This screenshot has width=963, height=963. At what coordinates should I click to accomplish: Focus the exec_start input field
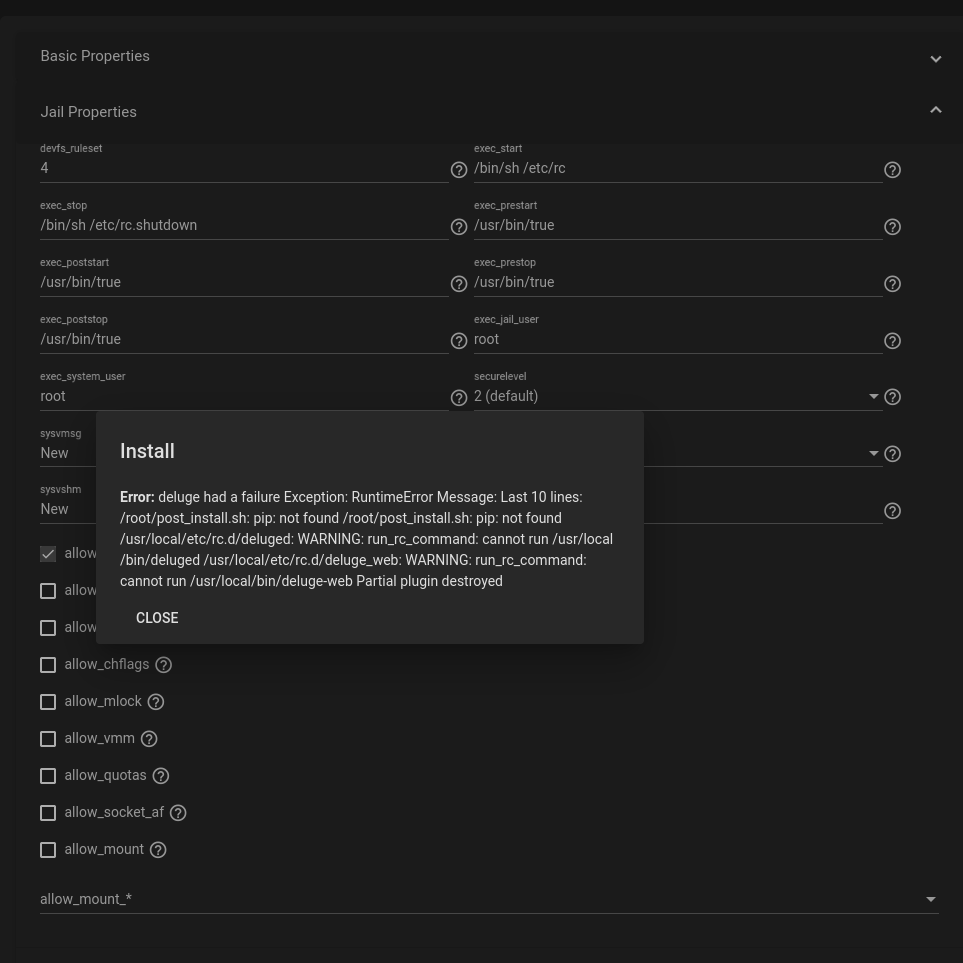[x=678, y=168]
